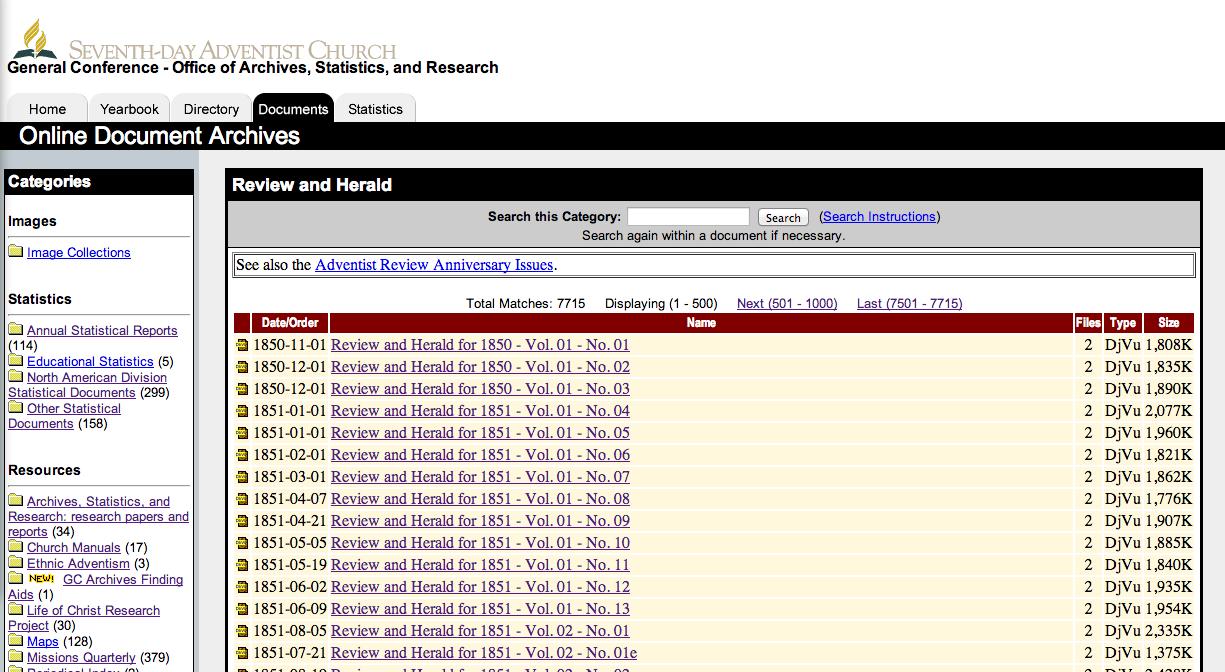Open Review and Herald 1850 Vol. 01 No. 01
1225x672 pixels.
tap(480, 345)
